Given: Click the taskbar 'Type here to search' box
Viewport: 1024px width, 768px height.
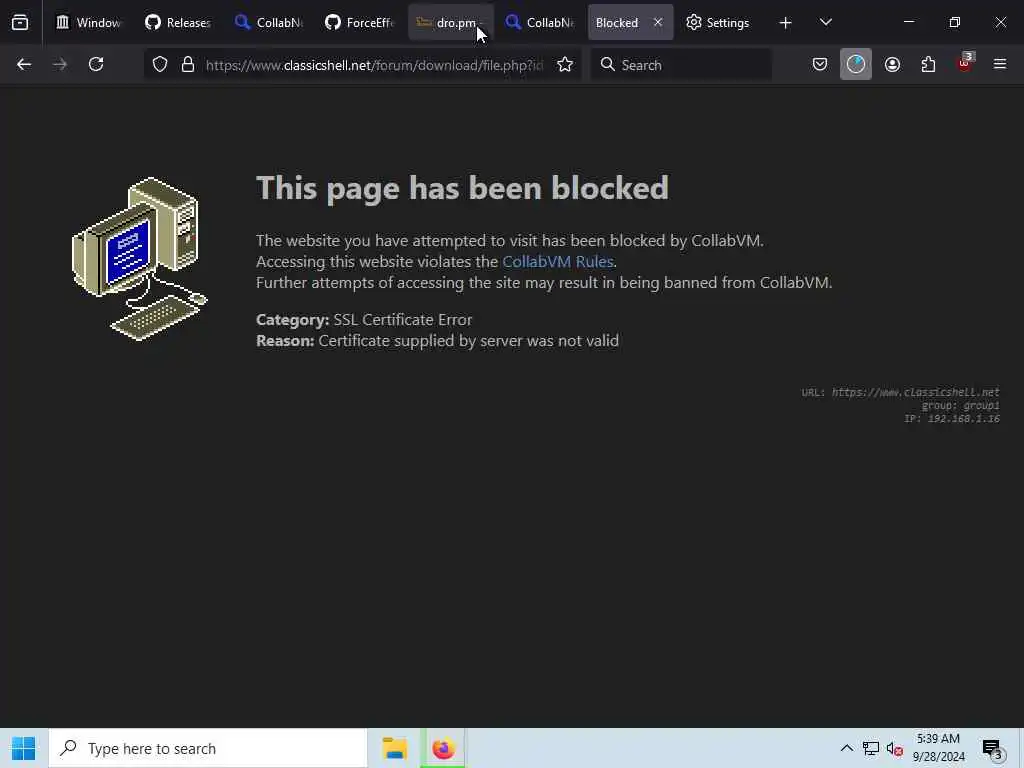Looking at the screenshot, I should tap(208, 748).
